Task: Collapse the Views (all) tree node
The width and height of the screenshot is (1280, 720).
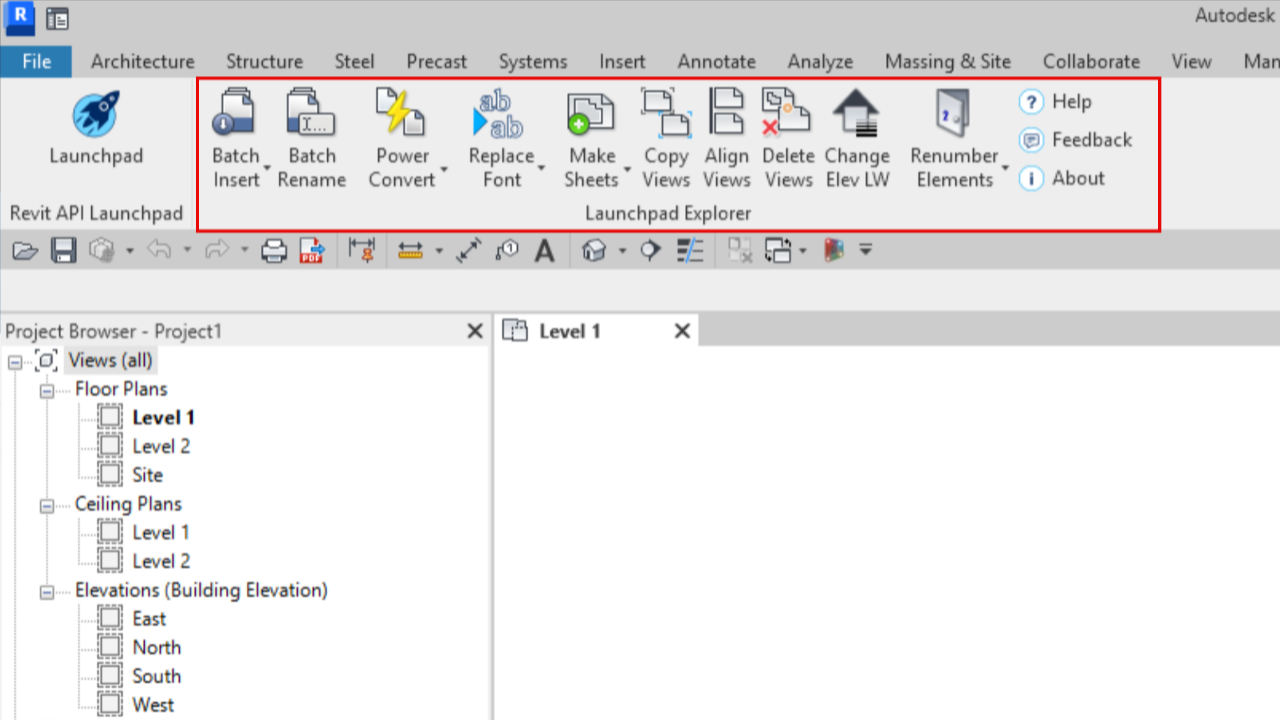Action: 15,362
